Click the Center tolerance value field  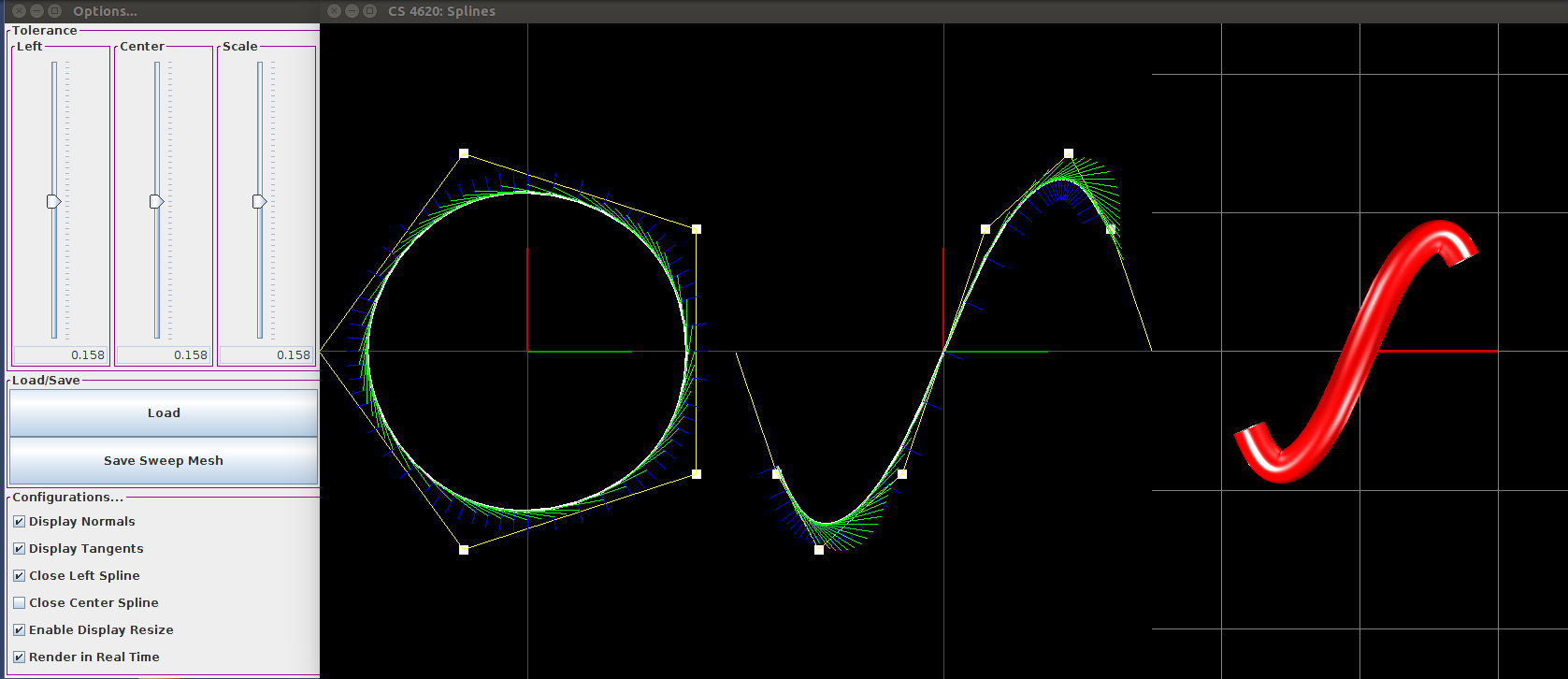(x=164, y=355)
